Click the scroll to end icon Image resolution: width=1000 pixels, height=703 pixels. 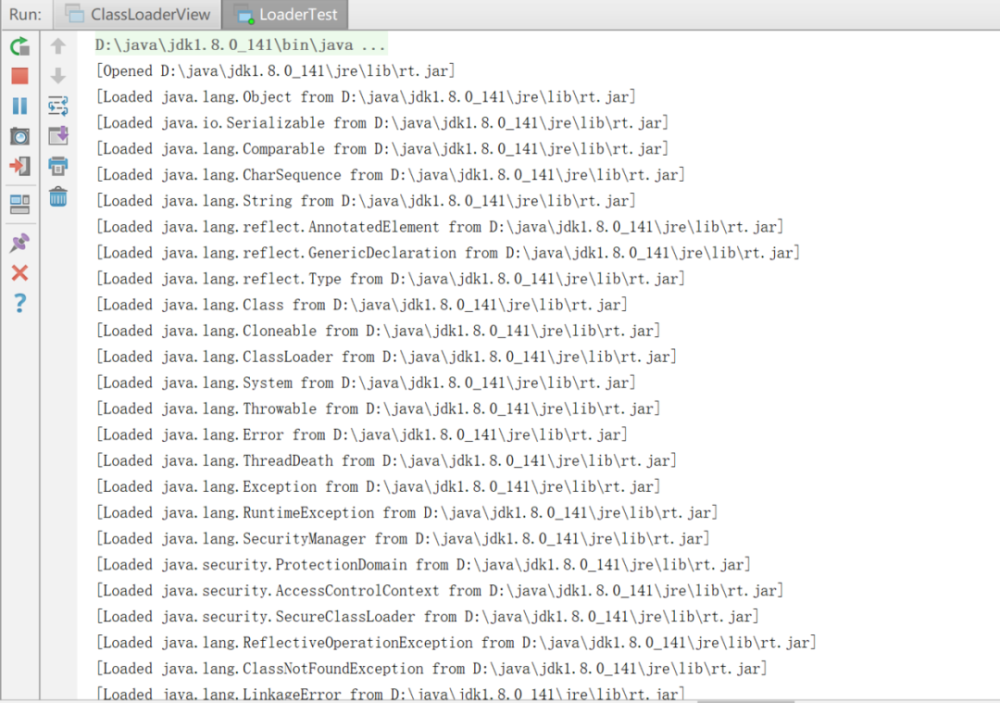tap(58, 136)
